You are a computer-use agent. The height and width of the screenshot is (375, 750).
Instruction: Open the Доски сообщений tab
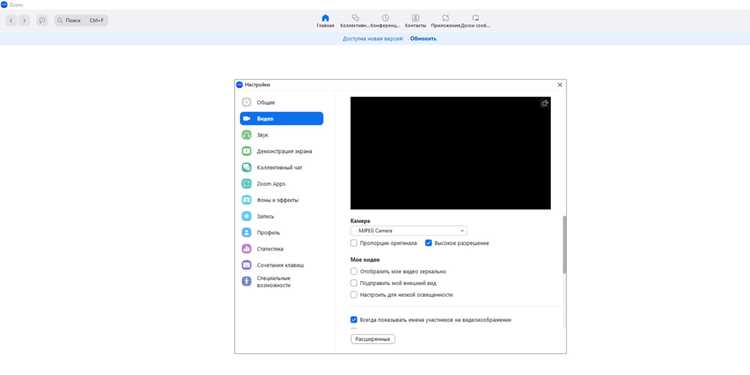pyautogui.click(x=475, y=21)
